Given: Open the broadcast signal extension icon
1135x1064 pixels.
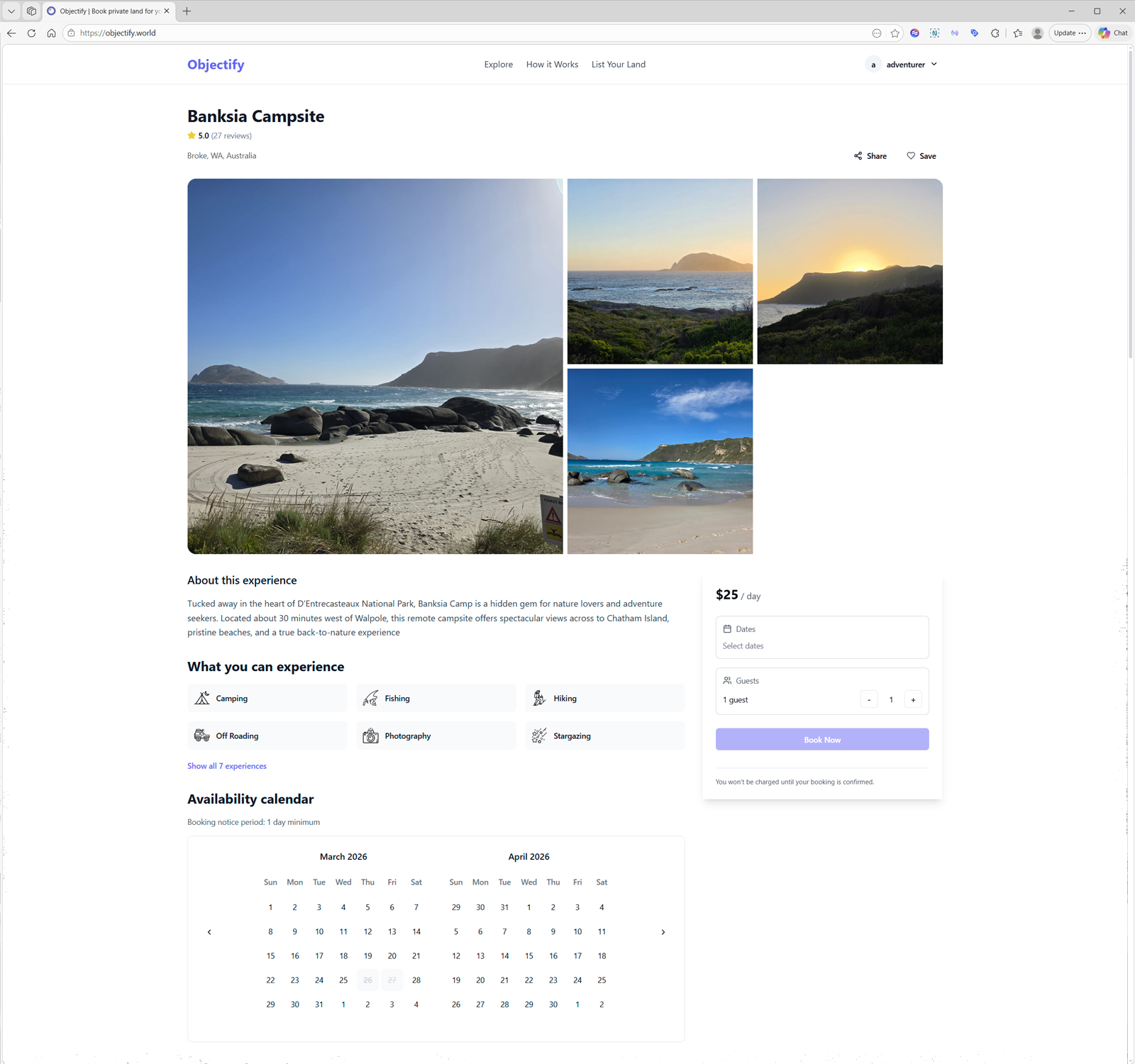Looking at the screenshot, I should pyautogui.click(x=955, y=33).
